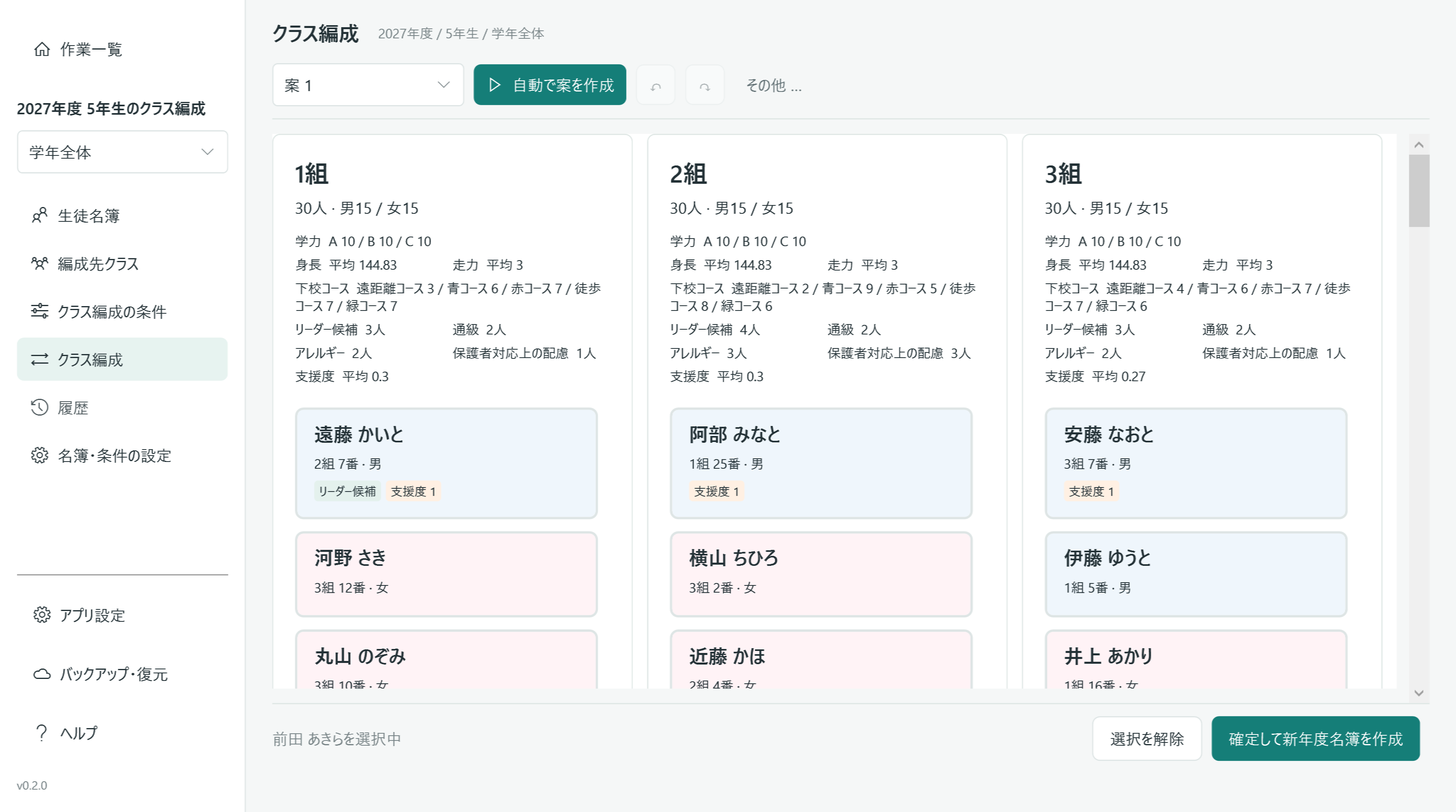Select the 阿部 みなと student card
The image size is (1456, 812).
click(821, 464)
